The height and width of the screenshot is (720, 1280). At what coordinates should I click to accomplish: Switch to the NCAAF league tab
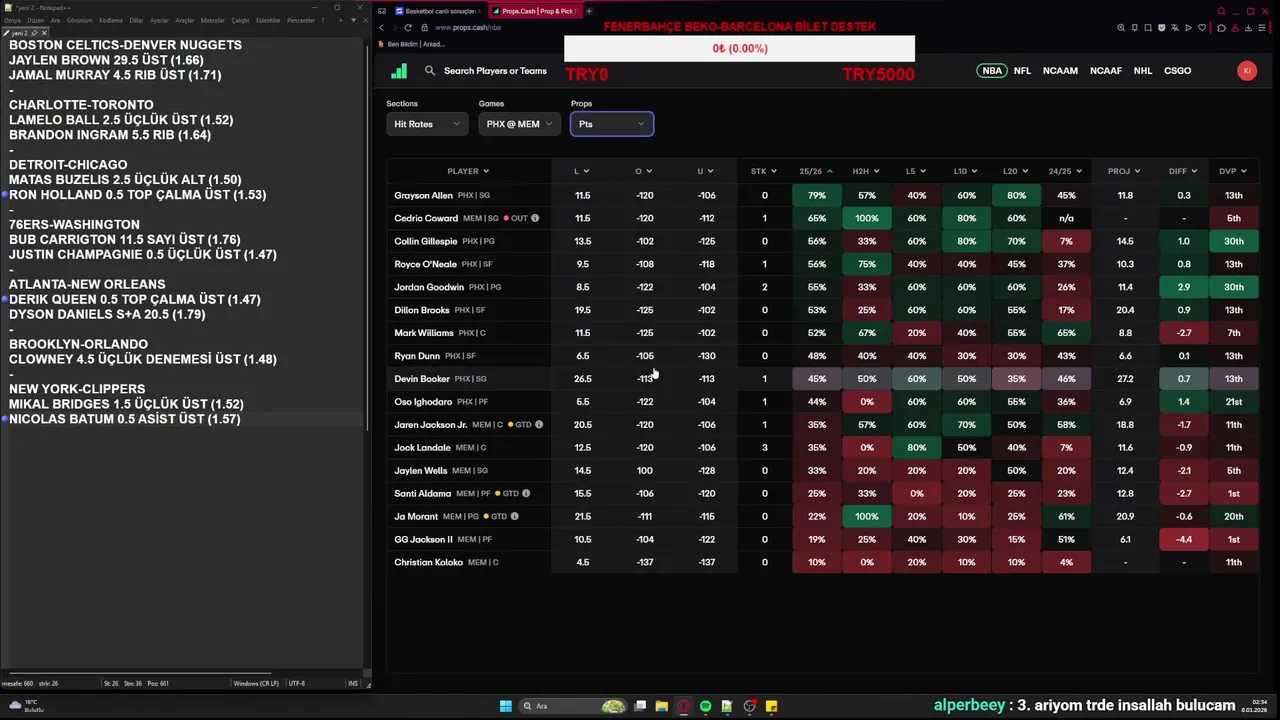pos(1106,71)
